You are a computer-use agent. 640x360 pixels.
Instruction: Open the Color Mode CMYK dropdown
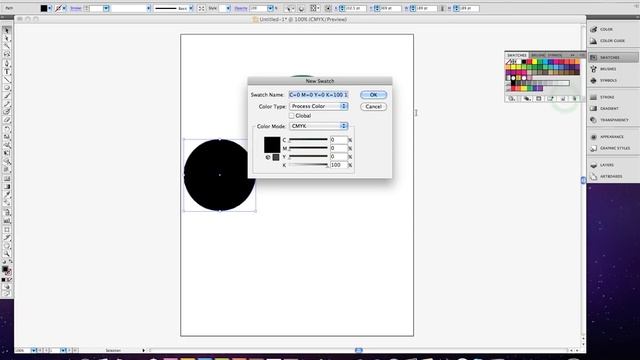click(318, 126)
